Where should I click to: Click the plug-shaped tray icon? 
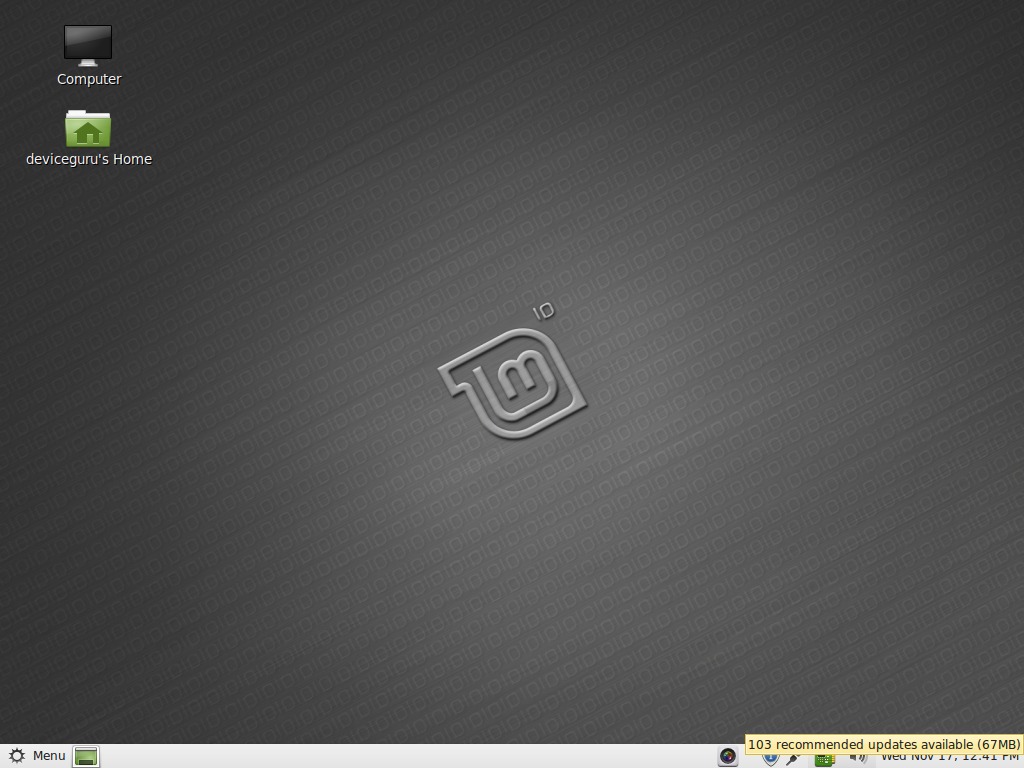pyautogui.click(x=793, y=760)
